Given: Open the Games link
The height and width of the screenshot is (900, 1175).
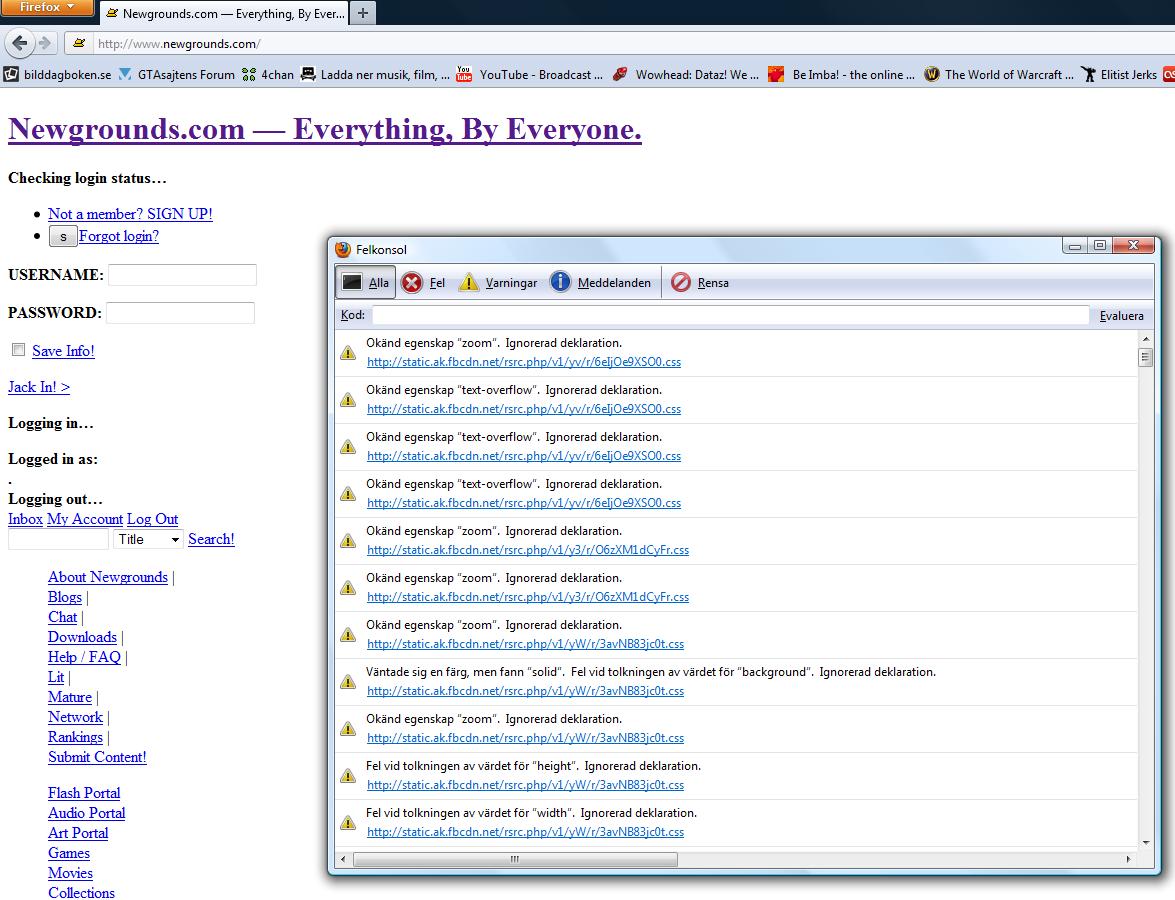Looking at the screenshot, I should point(69,853).
